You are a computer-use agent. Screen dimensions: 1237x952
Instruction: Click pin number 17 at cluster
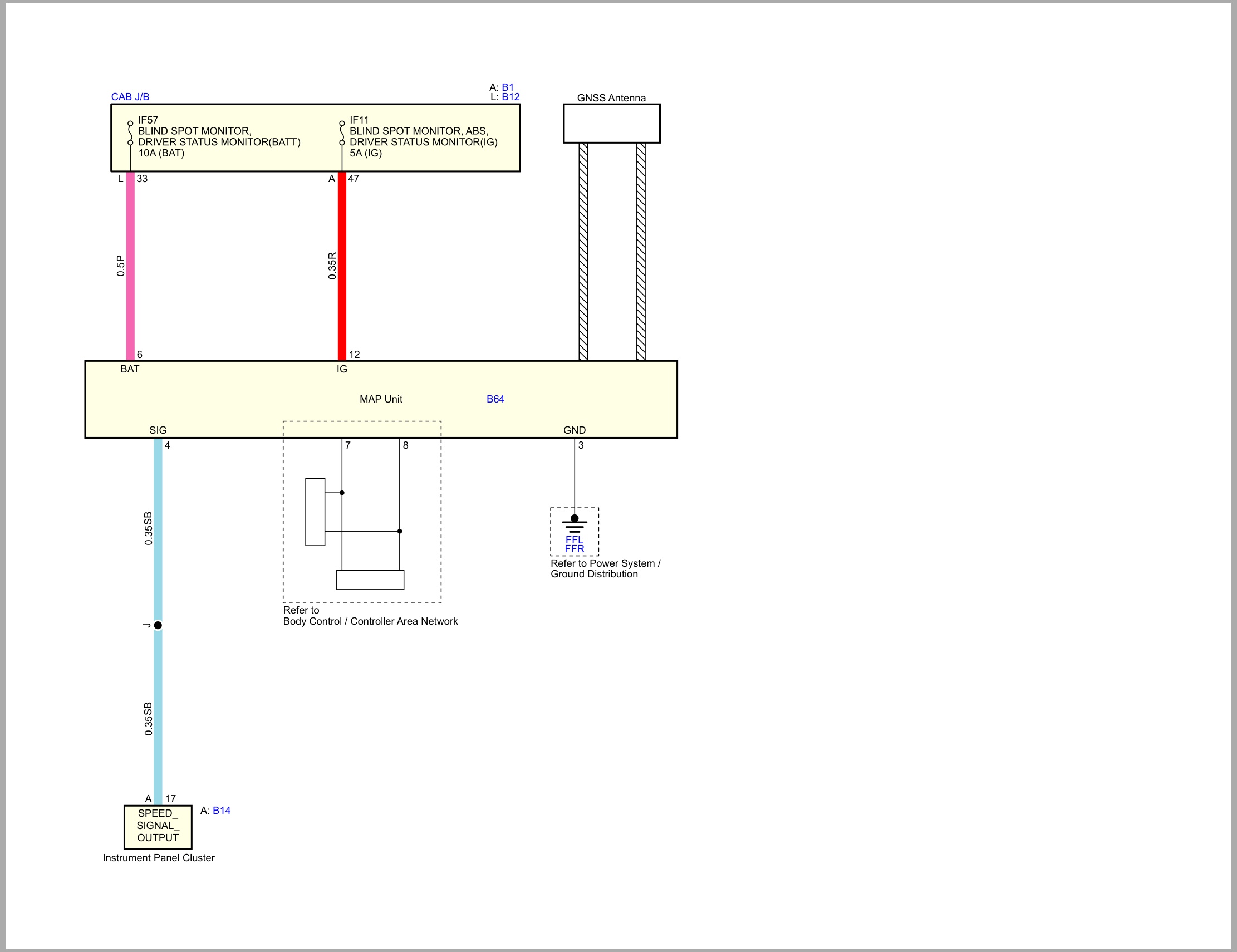[170, 799]
